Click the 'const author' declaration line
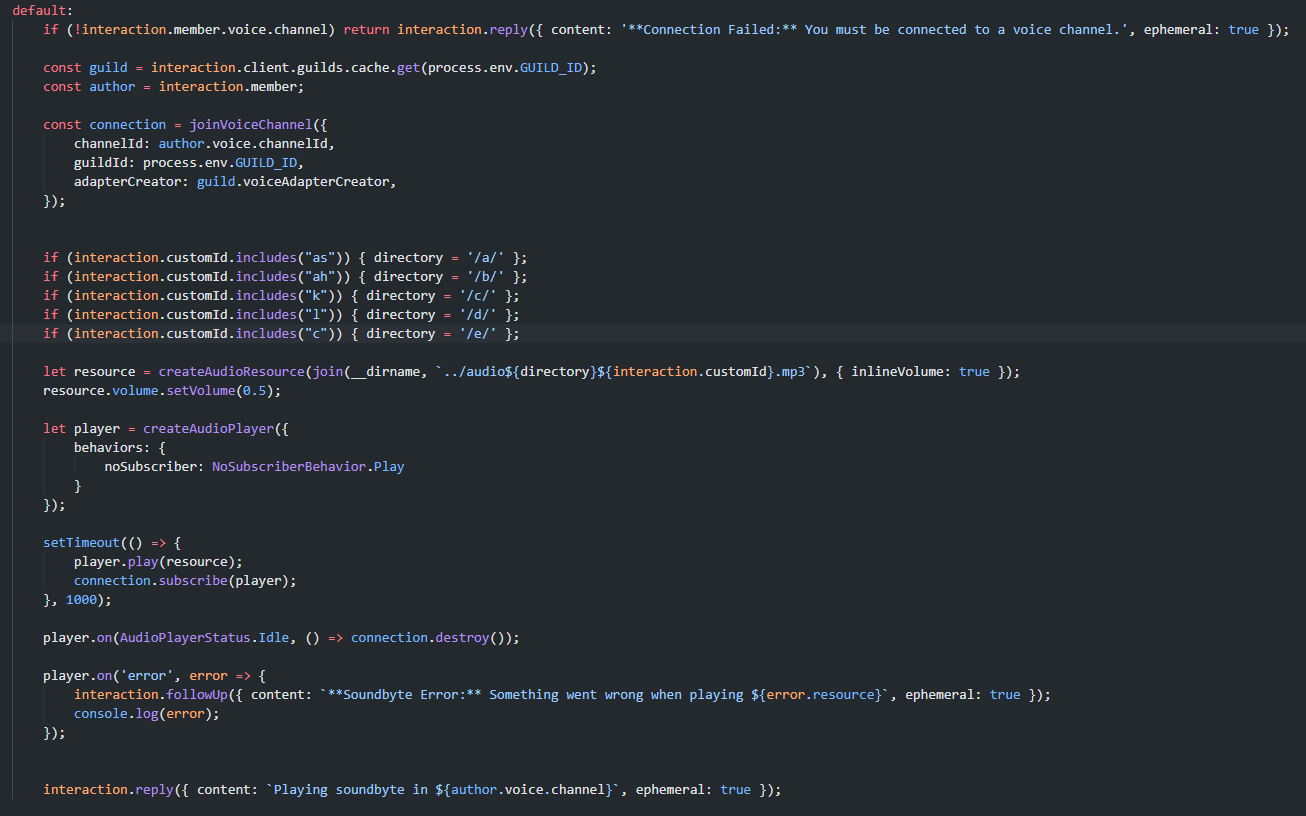The width and height of the screenshot is (1306, 816). coord(173,86)
